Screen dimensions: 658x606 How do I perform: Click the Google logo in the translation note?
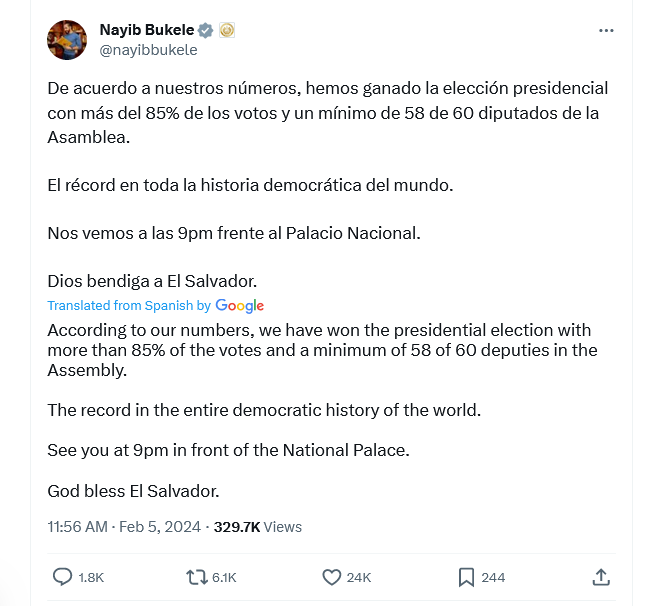point(240,306)
